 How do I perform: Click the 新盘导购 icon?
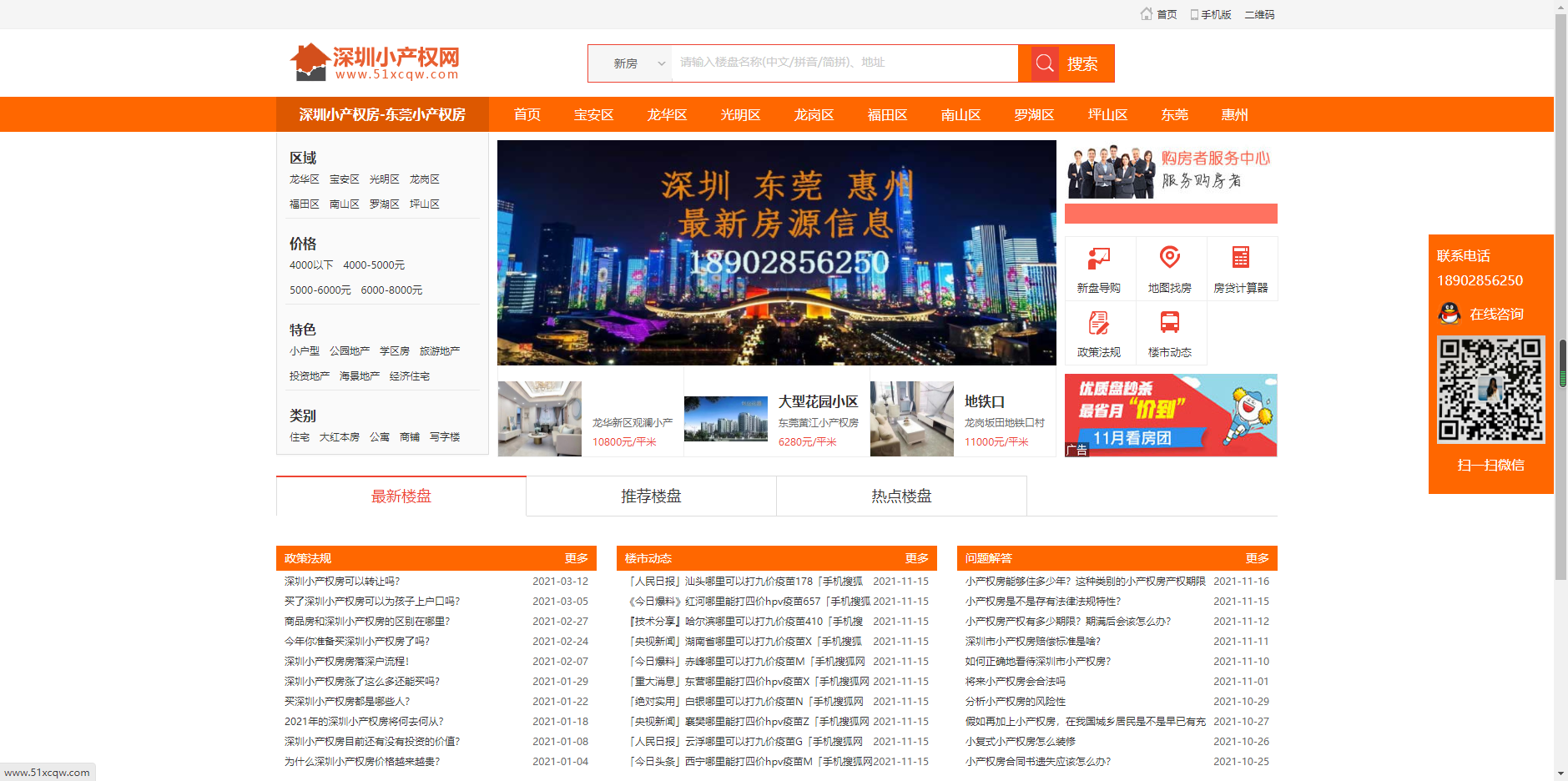1098,258
